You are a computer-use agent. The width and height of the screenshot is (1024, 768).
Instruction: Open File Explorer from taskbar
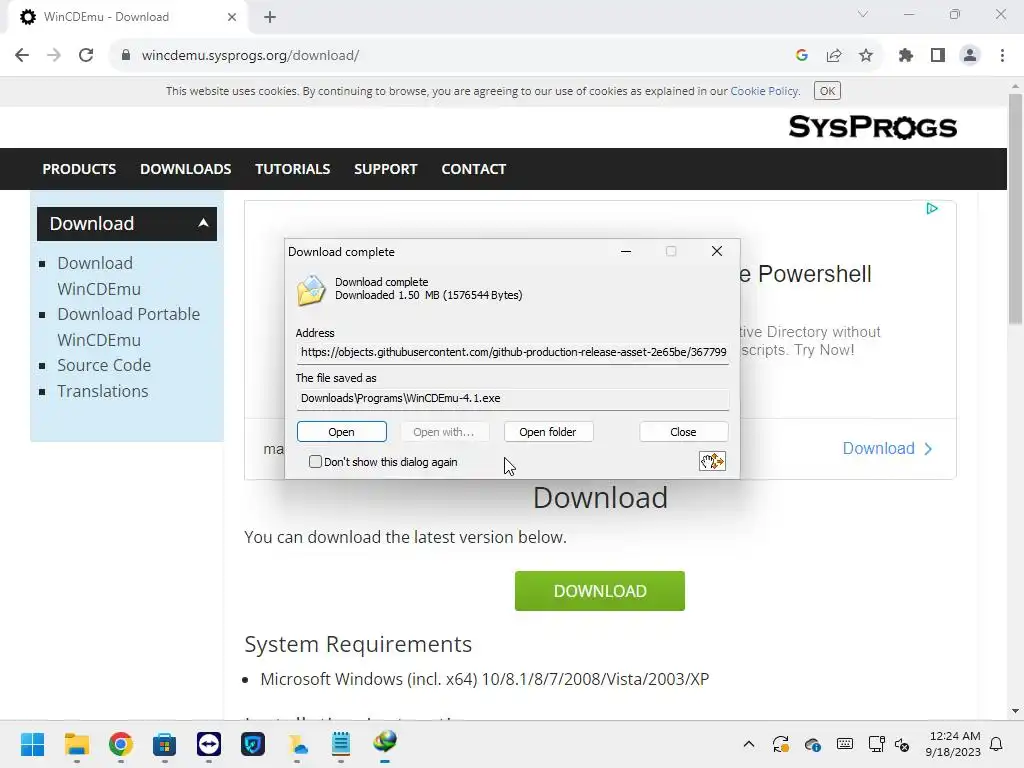coord(76,744)
